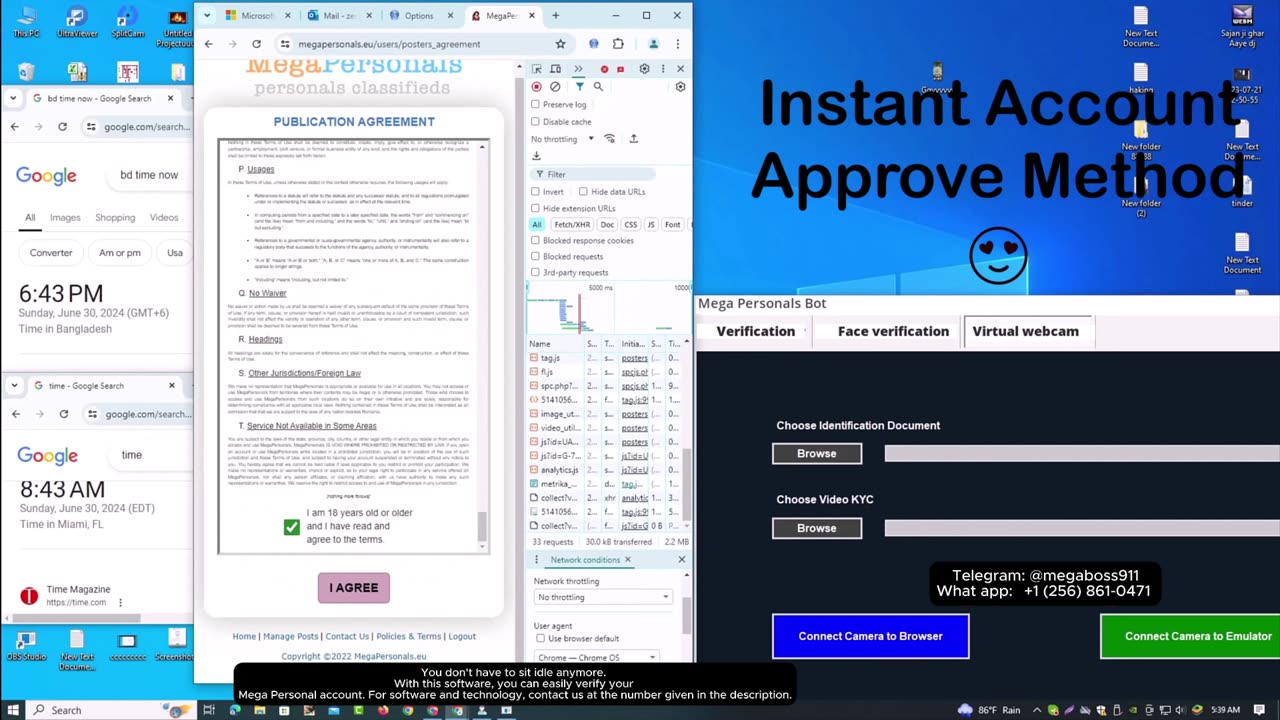Image resolution: width=1280 pixels, height=720 pixels.
Task: Tick Hide data URLs checkbox
Action: point(583,192)
